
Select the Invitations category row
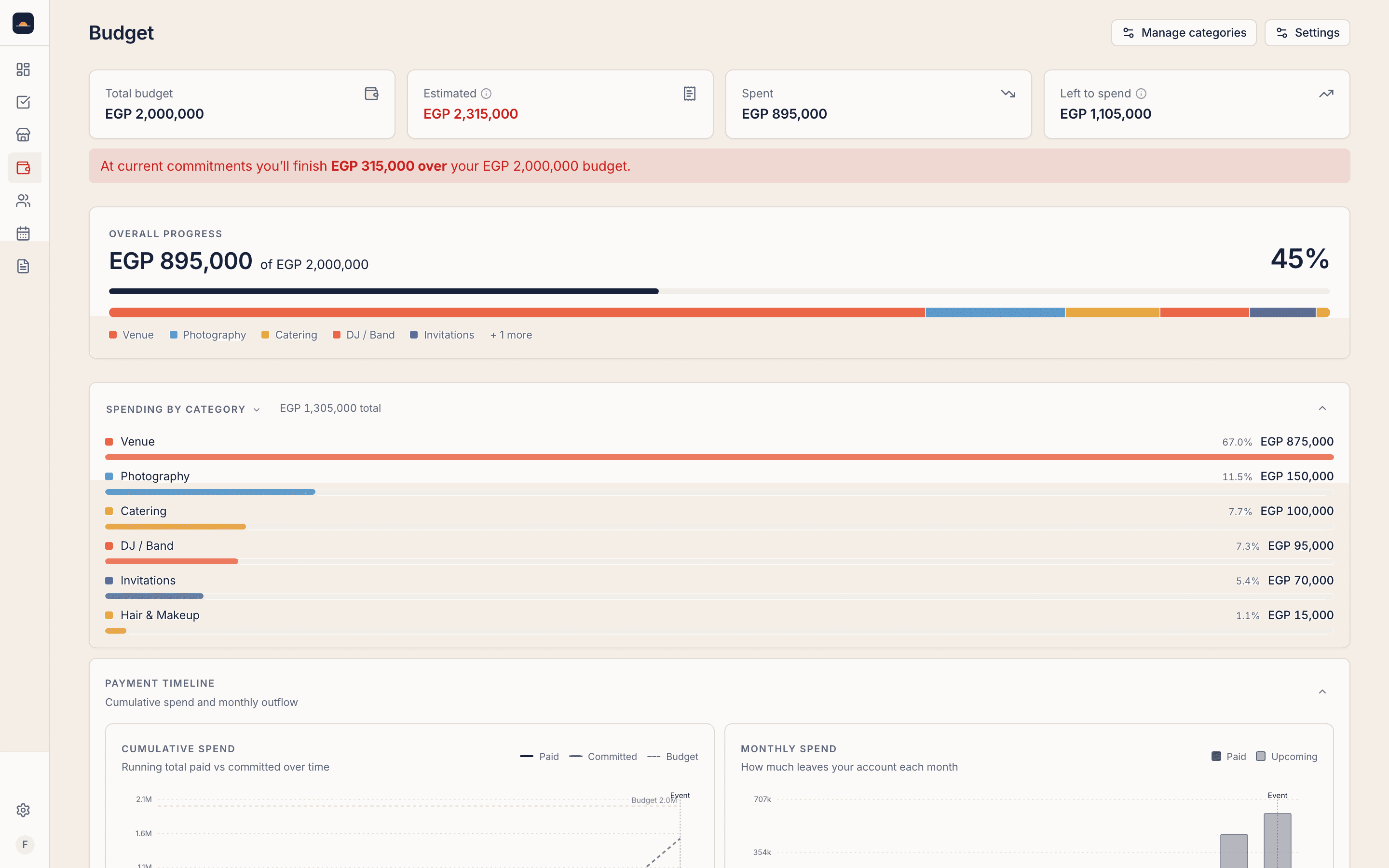[719, 587]
